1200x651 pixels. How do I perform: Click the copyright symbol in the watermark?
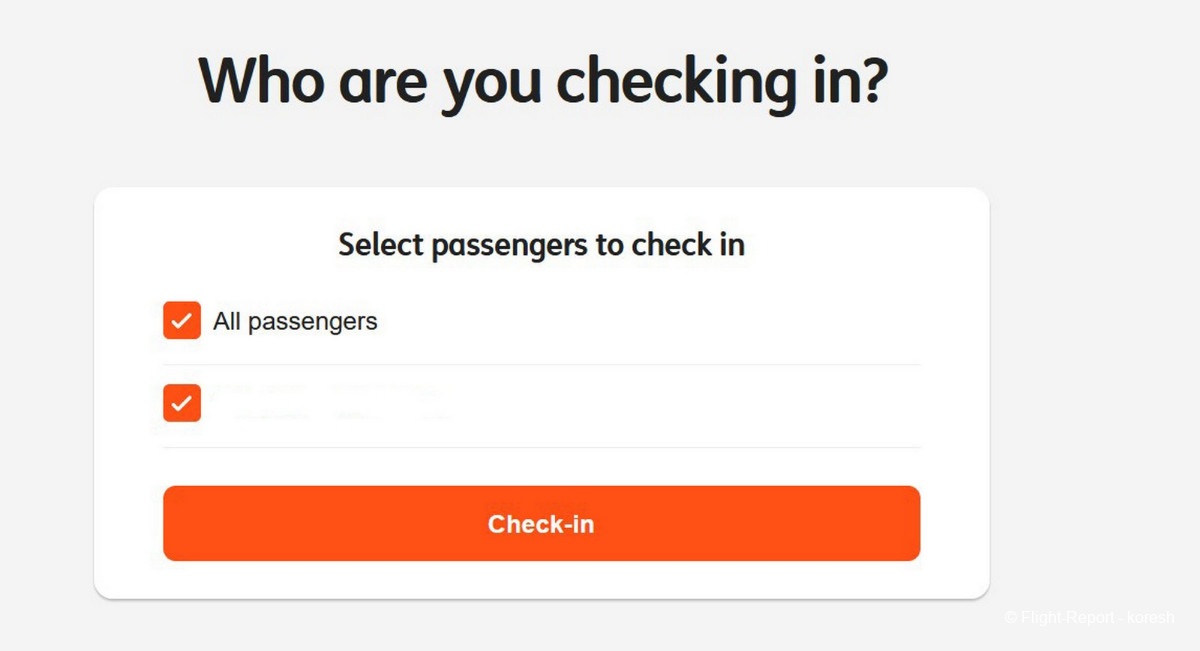tap(1011, 618)
